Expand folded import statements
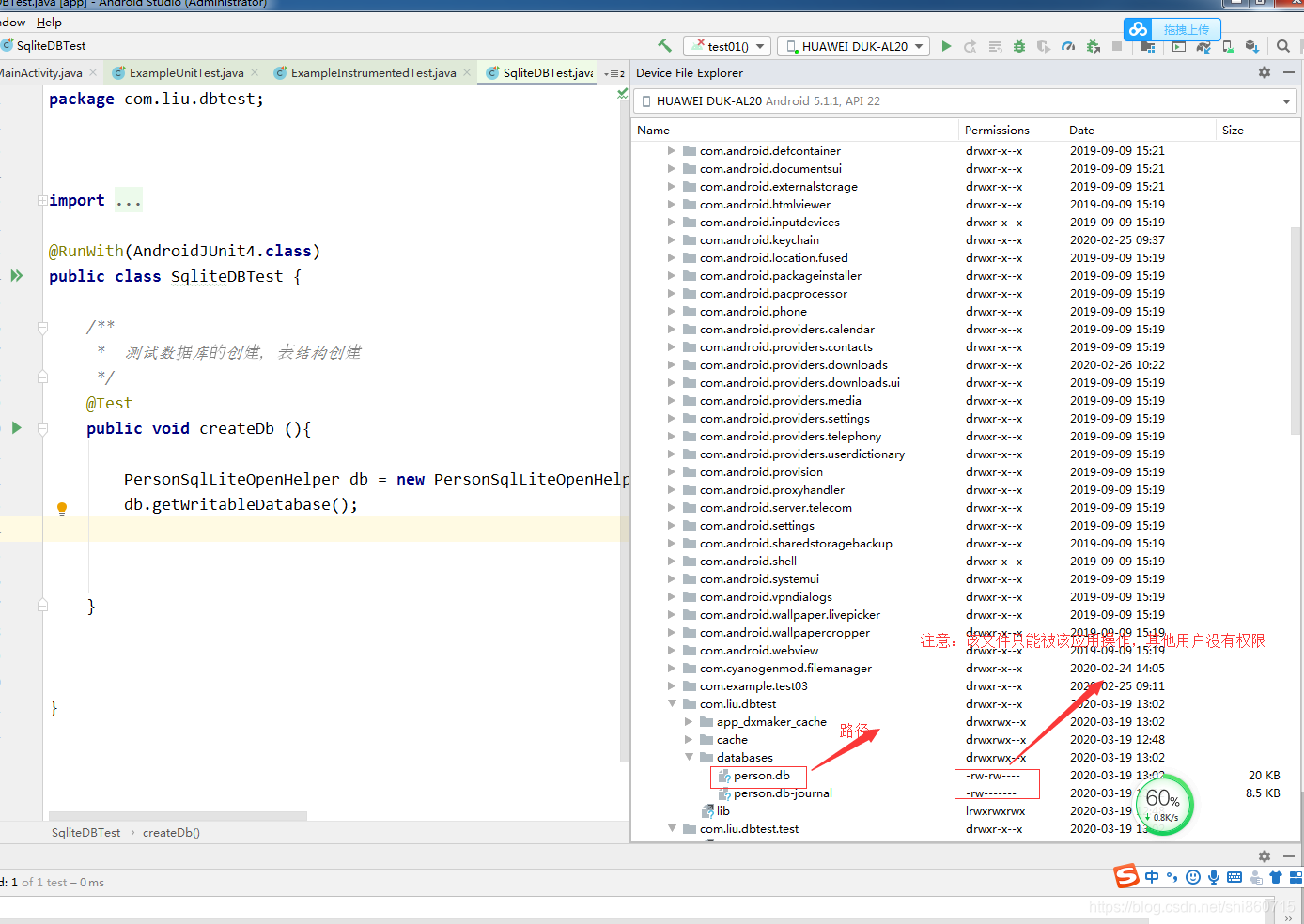This screenshot has height=924, width=1304. click(x=42, y=200)
